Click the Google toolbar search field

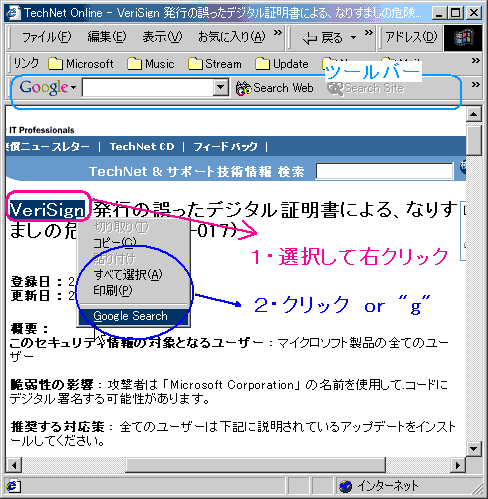[147, 88]
